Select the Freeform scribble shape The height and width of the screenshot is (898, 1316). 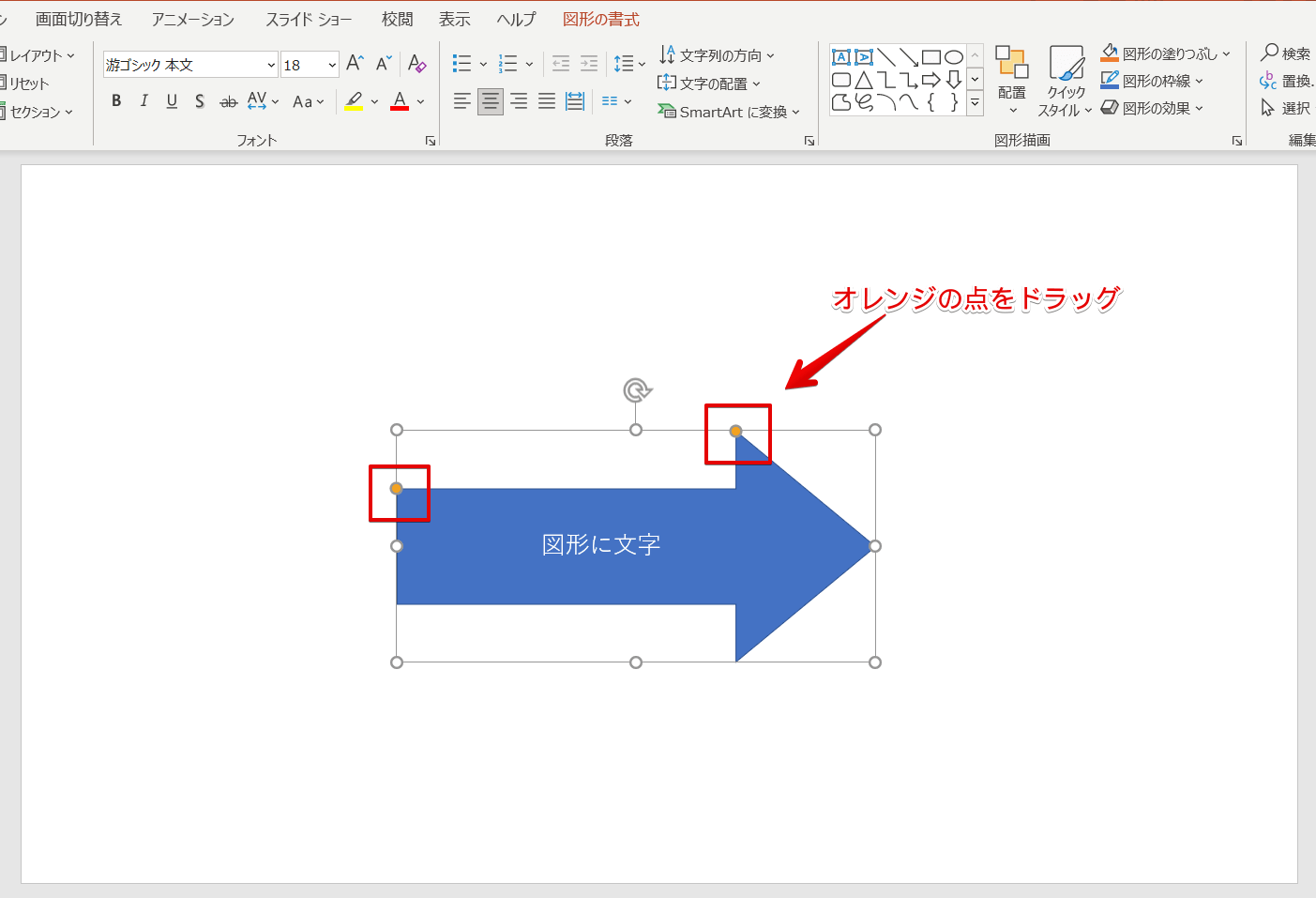[864, 102]
